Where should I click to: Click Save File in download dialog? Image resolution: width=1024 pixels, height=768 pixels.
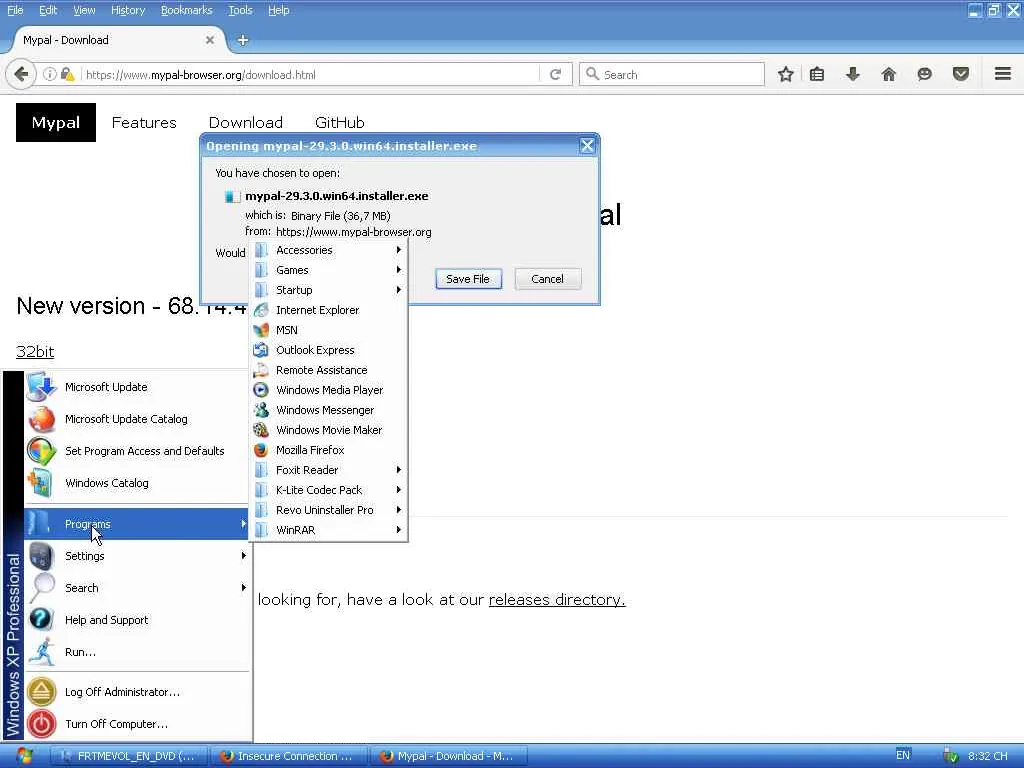[x=468, y=279]
